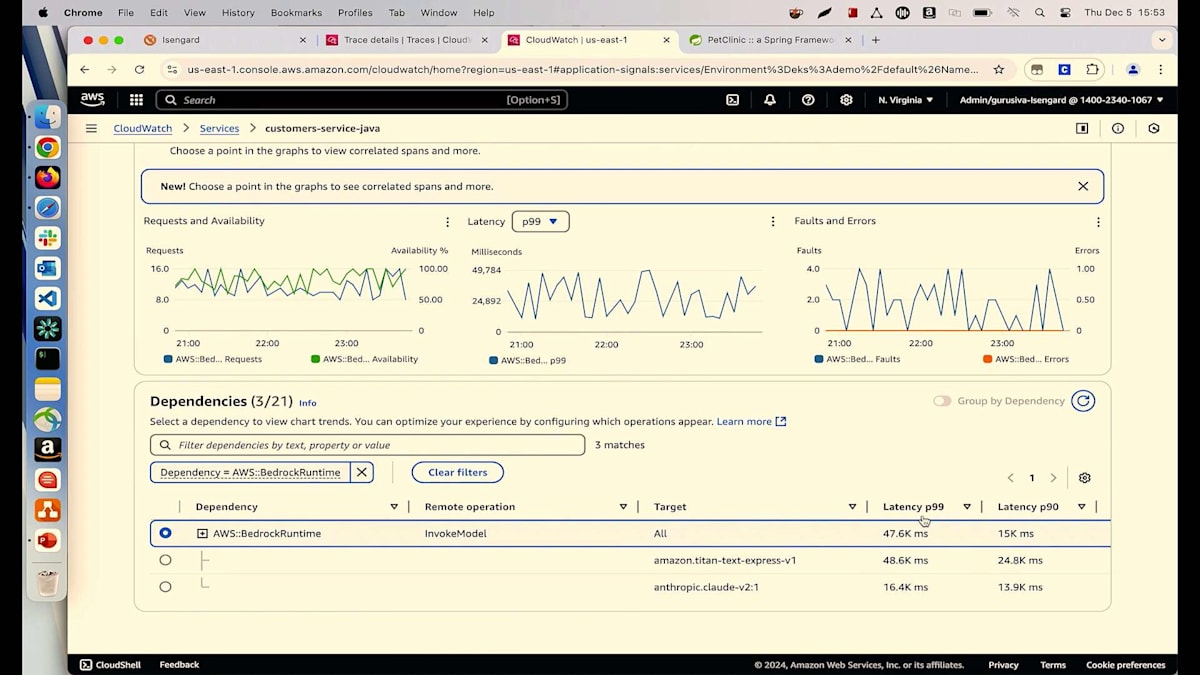Image resolution: width=1200 pixels, height=675 pixels.
Task: Open the Chrome three-dot menu
Action: [1160, 70]
